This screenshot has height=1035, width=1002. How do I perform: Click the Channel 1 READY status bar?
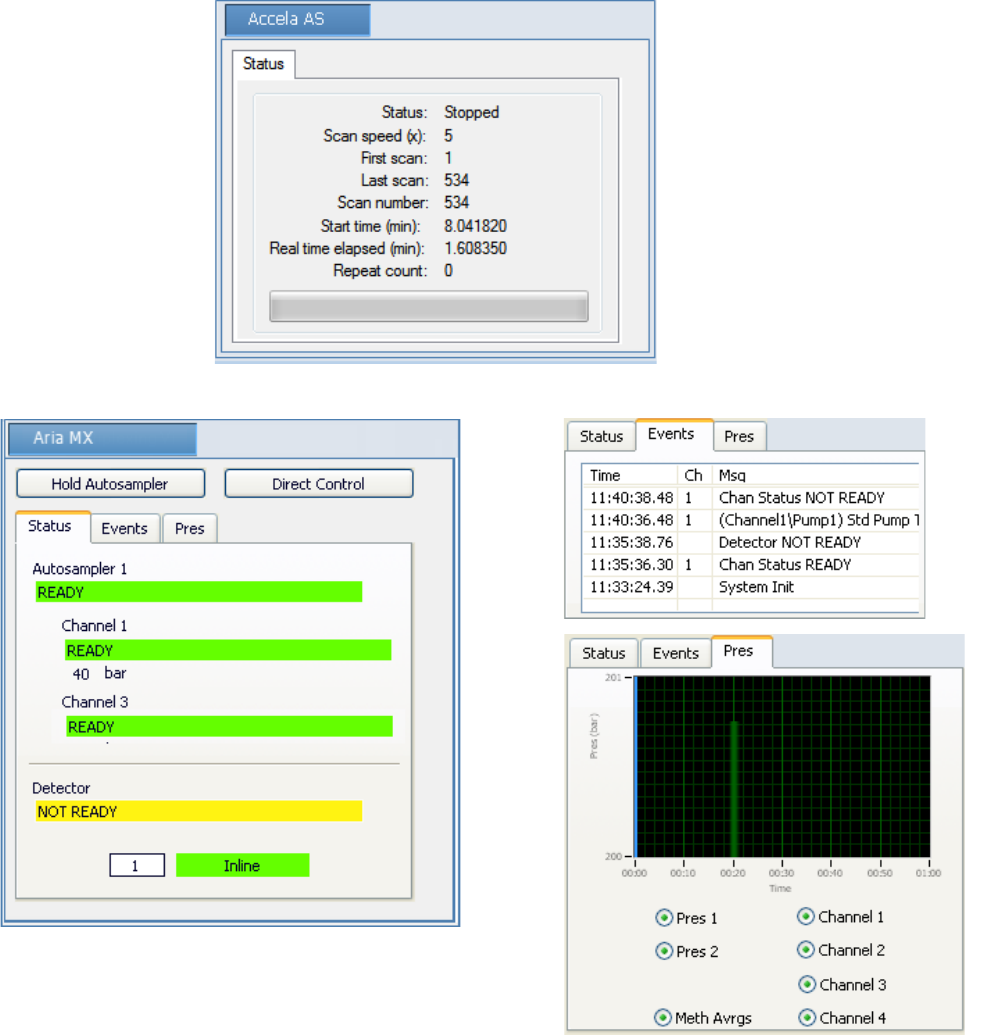coord(228,650)
